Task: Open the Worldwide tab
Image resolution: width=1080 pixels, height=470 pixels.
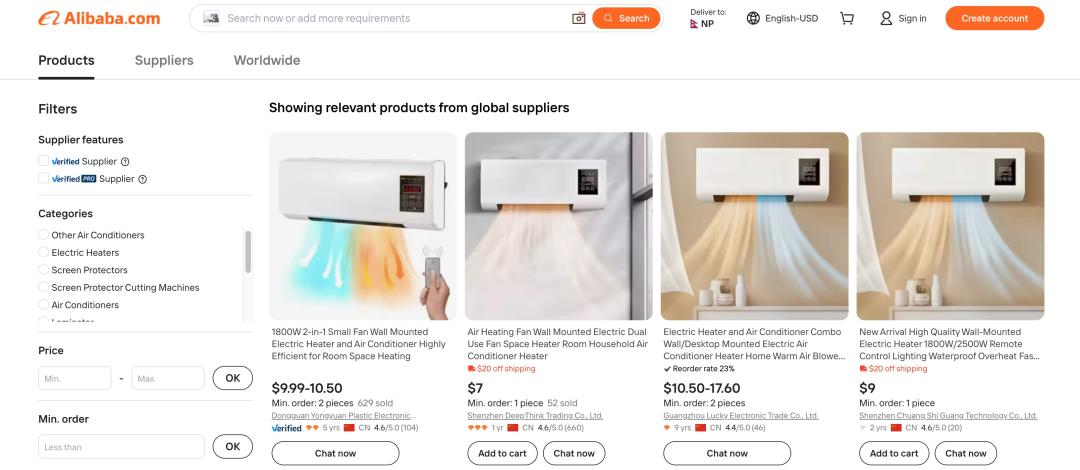Action: coord(267,60)
